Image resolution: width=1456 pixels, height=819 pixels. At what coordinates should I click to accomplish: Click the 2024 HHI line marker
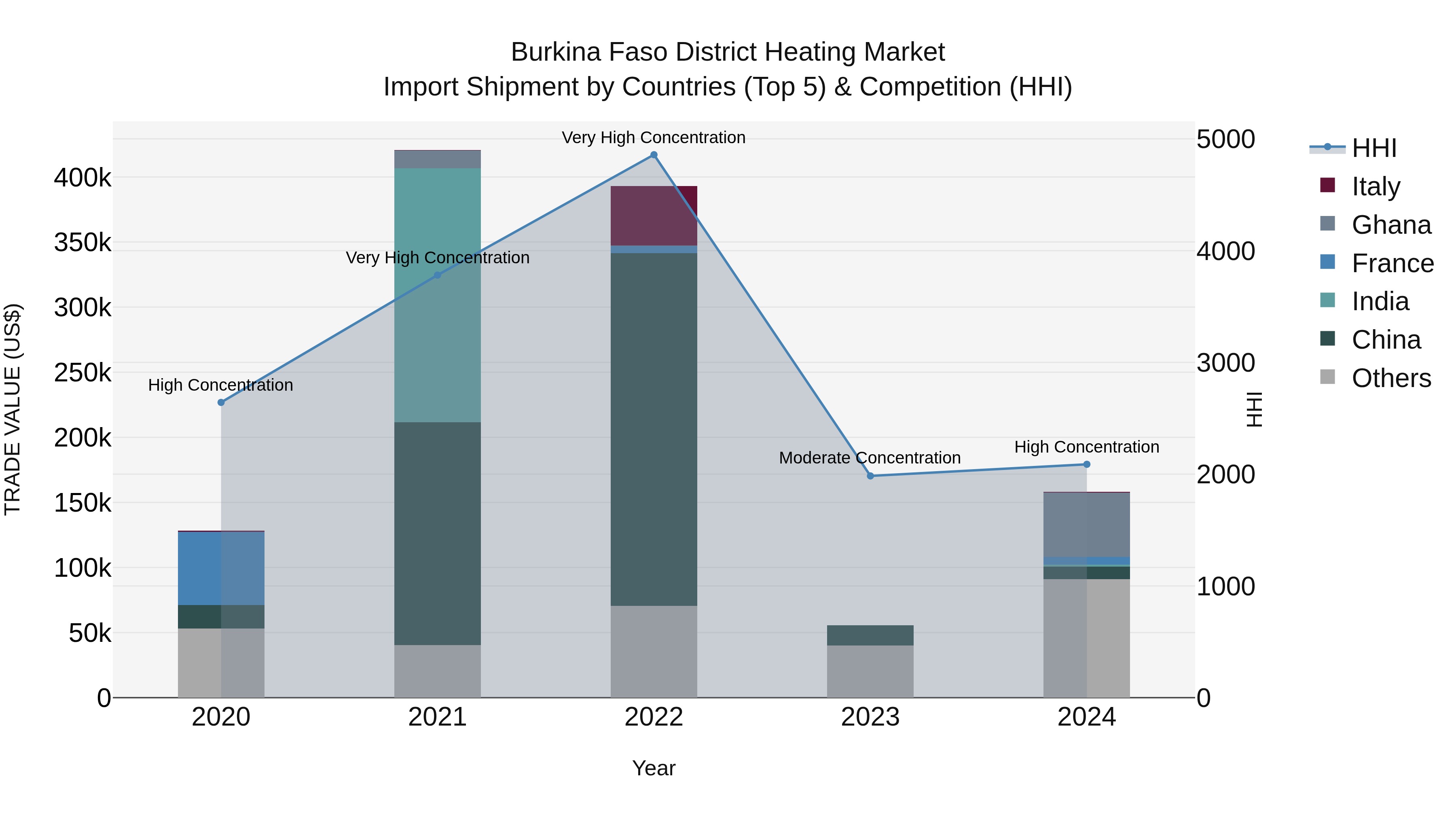(1086, 465)
